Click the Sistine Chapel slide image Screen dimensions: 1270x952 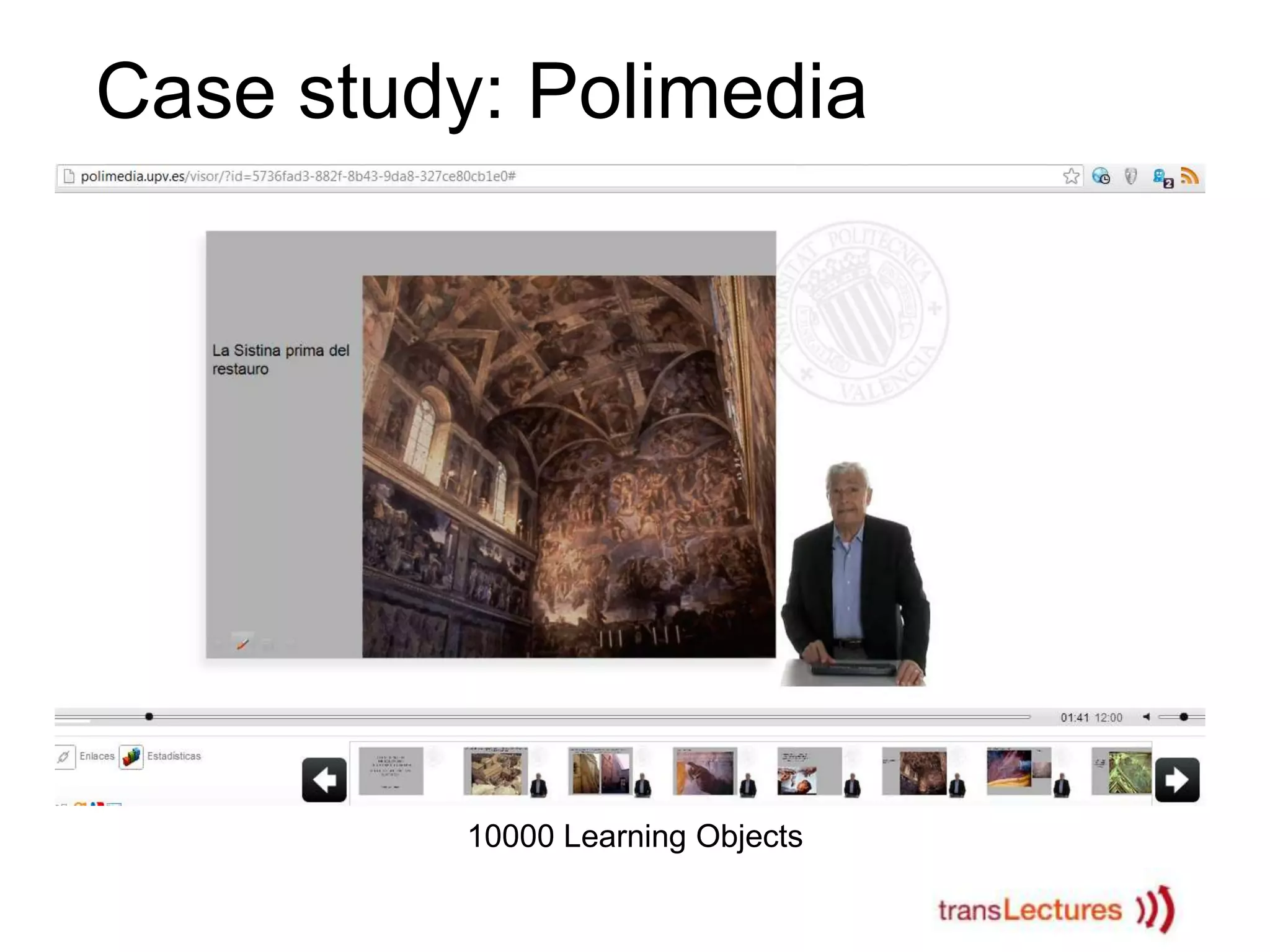(x=569, y=467)
